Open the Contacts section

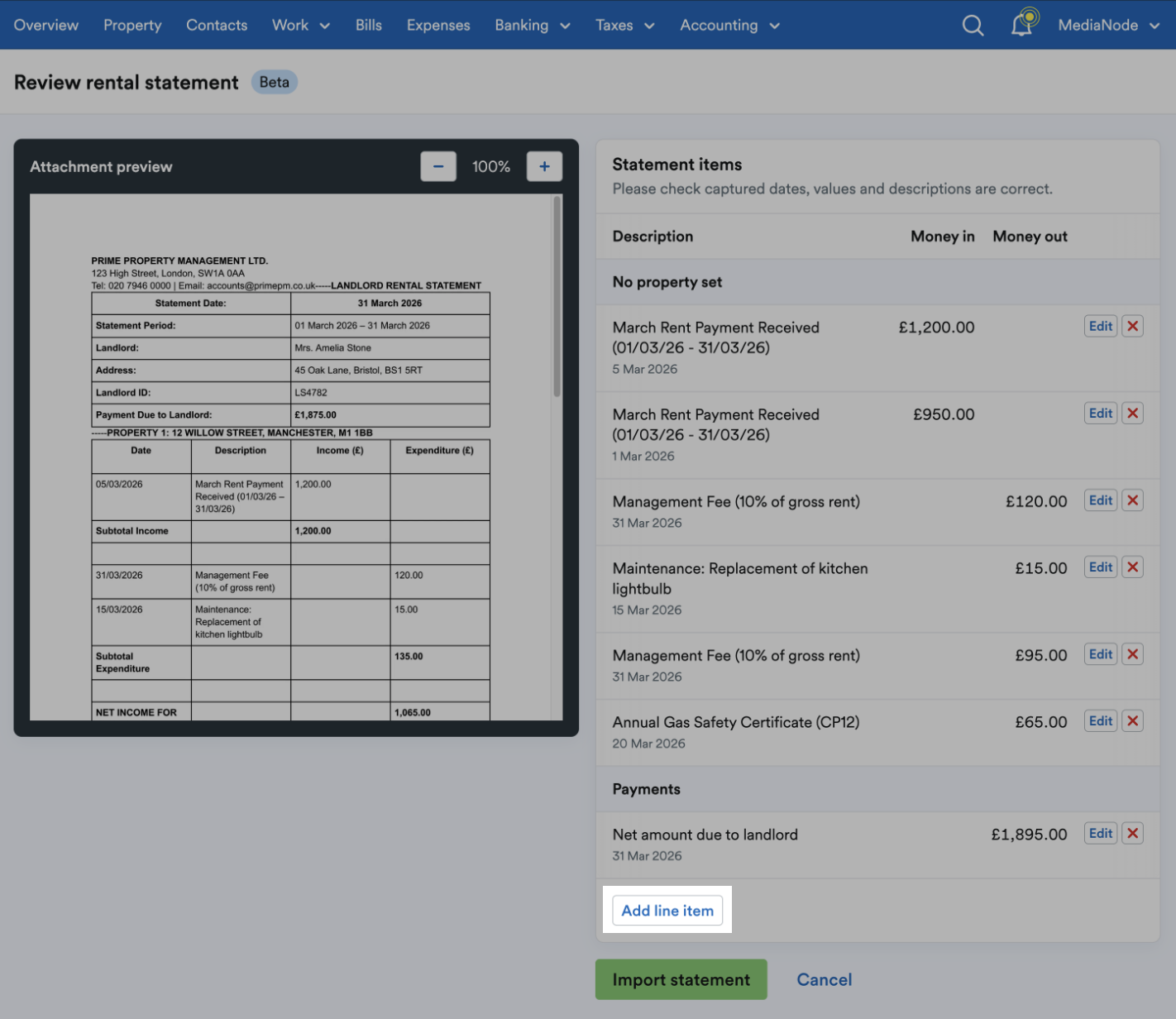pyautogui.click(x=217, y=25)
